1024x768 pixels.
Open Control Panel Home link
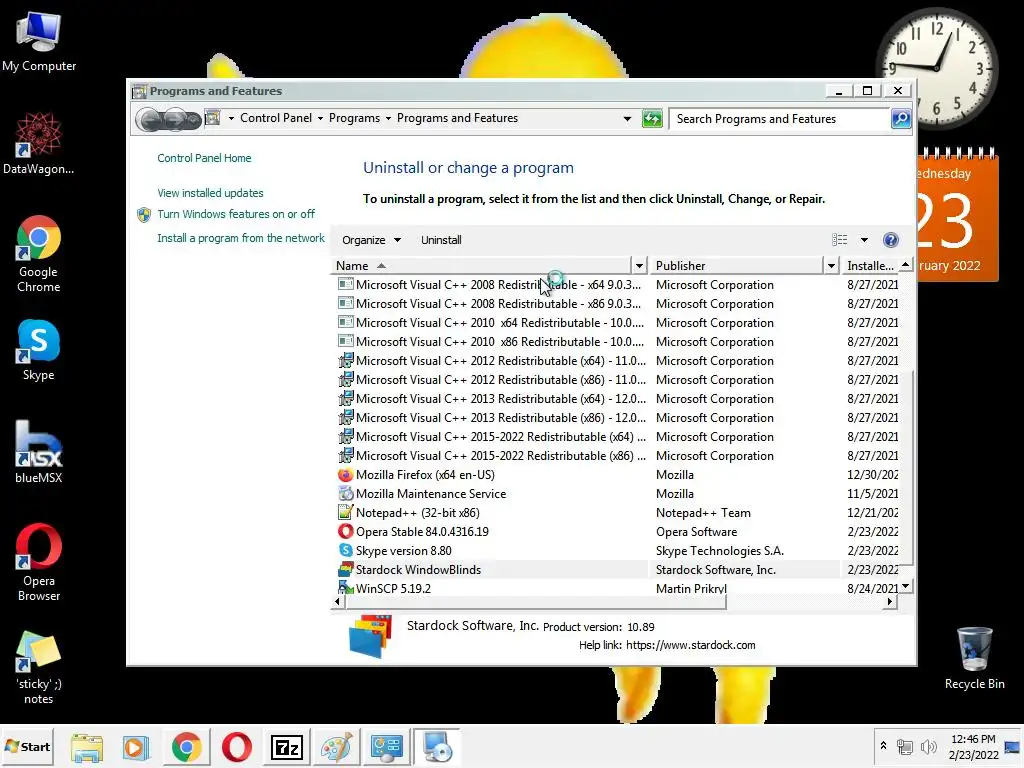[x=204, y=158]
